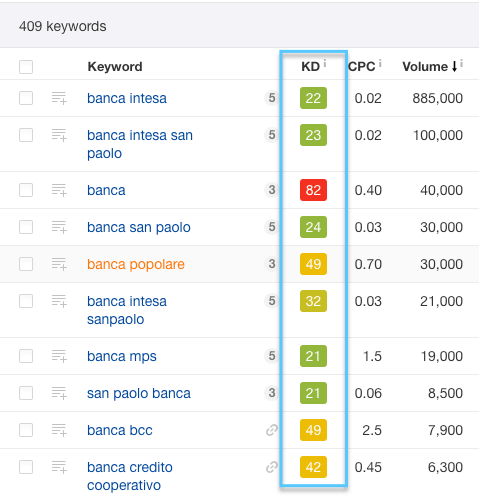Open the banca popolare keyword link
This screenshot has width=479, height=502.
(x=136, y=264)
